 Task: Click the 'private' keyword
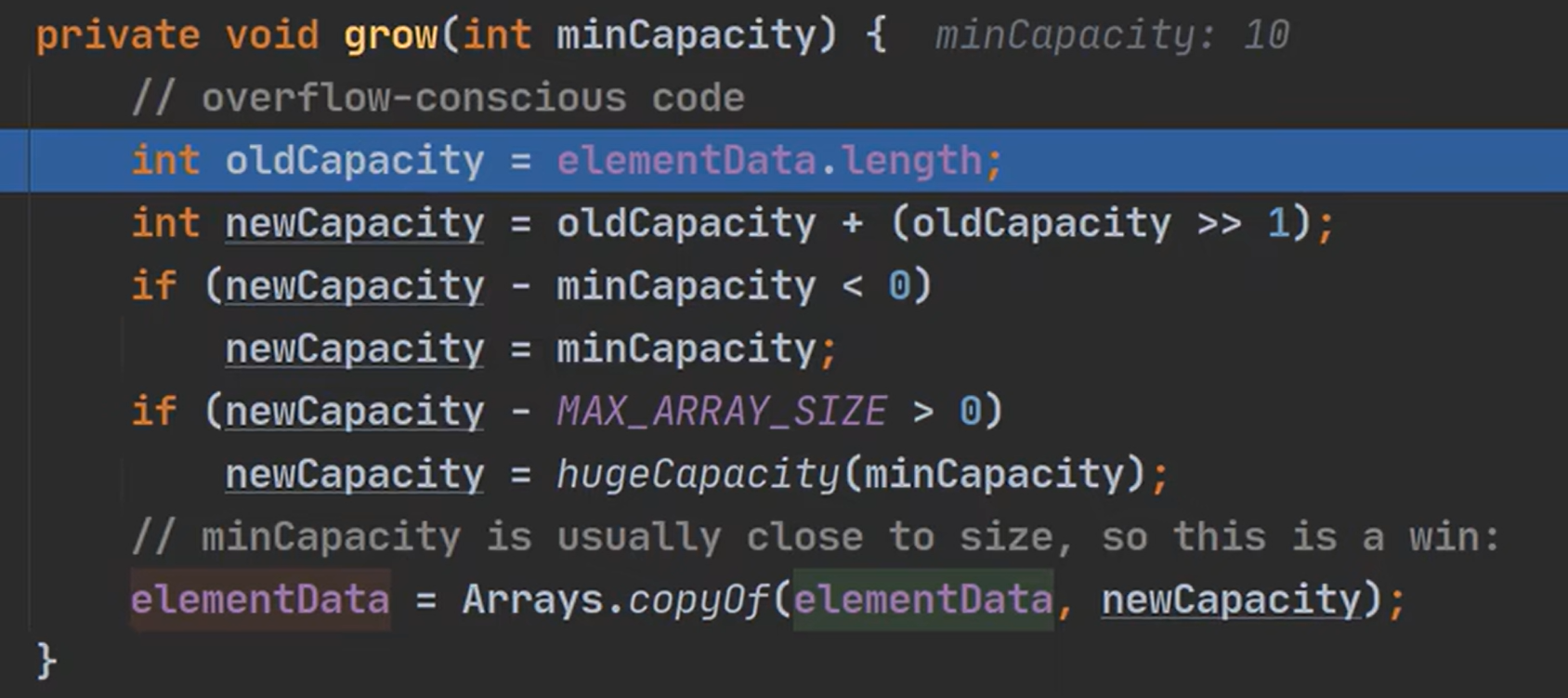point(118,36)
